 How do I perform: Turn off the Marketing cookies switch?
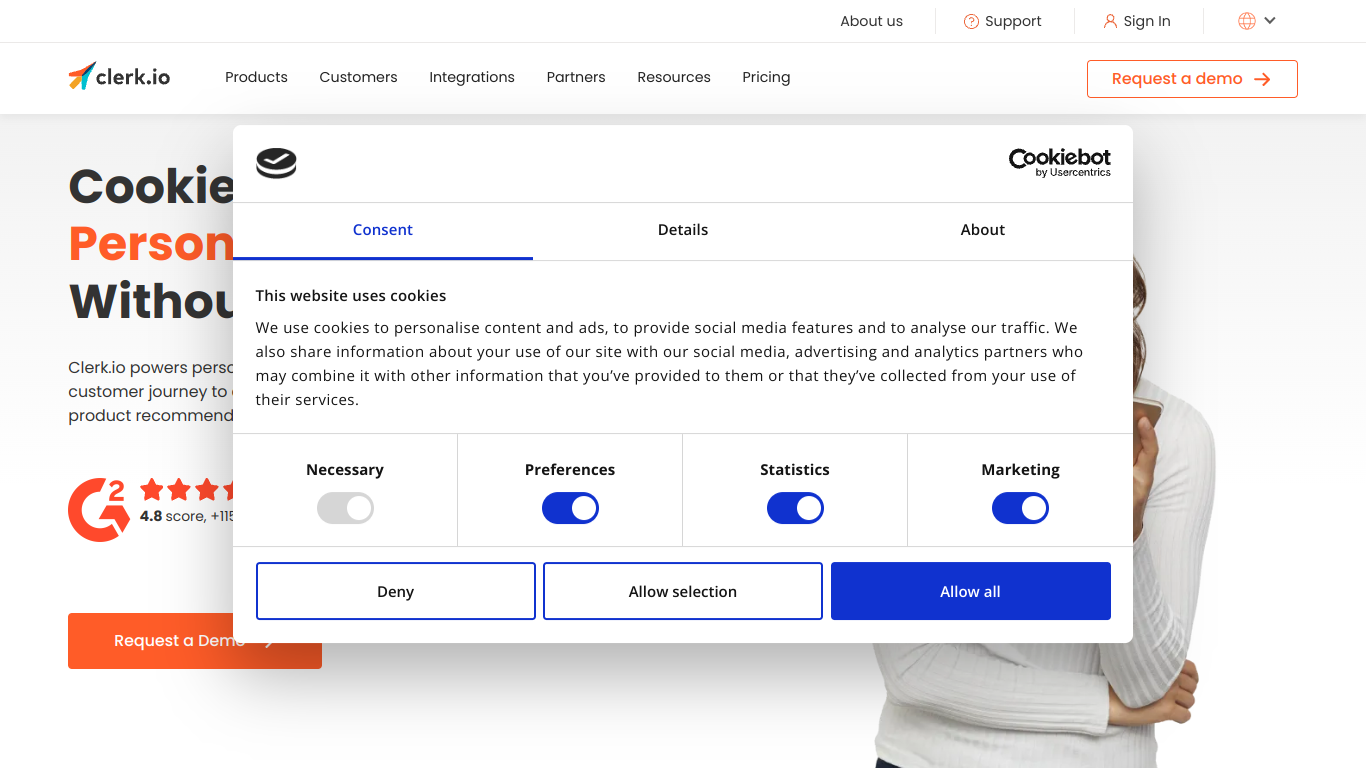click(1020, 508)
